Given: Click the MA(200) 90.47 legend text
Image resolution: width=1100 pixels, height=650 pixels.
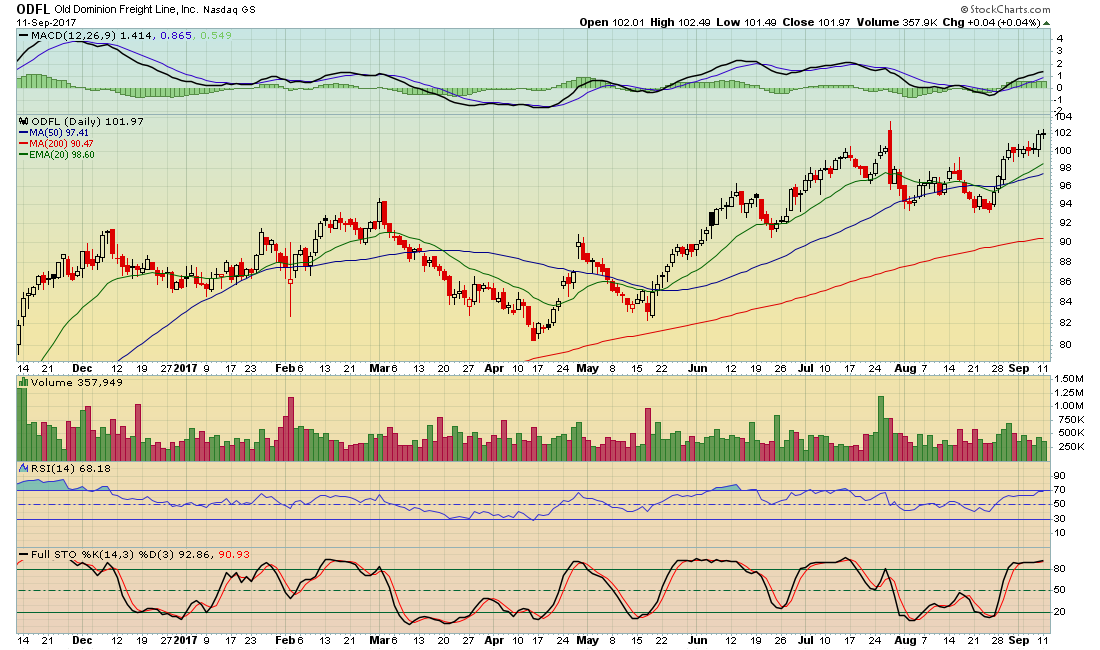Looking at the screenshot, I should (x=62, y=144).
